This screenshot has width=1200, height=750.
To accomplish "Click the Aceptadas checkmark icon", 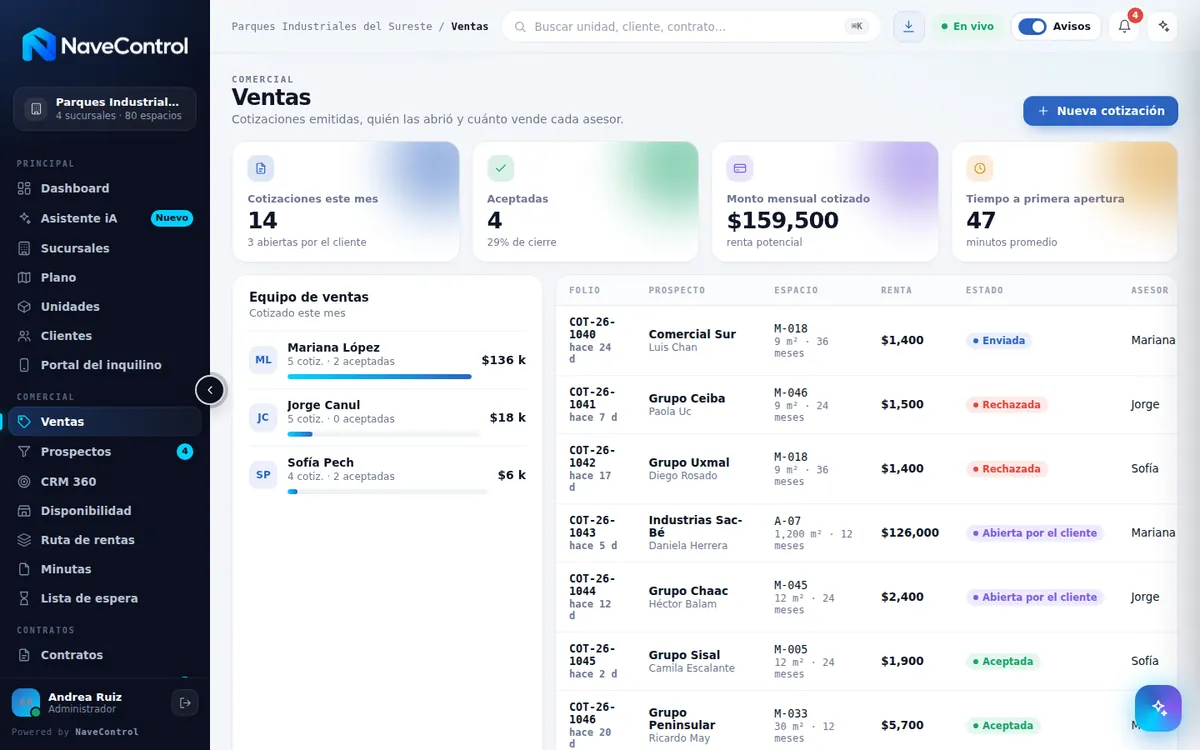I will click(x=501, y=168).
